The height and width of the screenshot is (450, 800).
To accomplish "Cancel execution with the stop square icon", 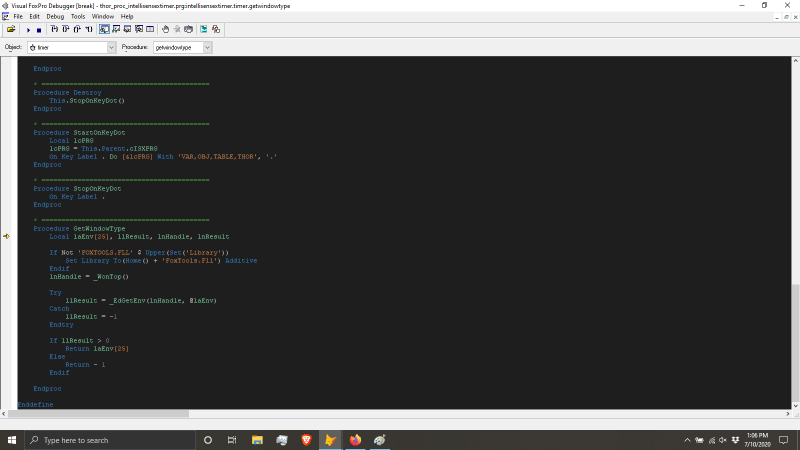I will coord(39,30).
